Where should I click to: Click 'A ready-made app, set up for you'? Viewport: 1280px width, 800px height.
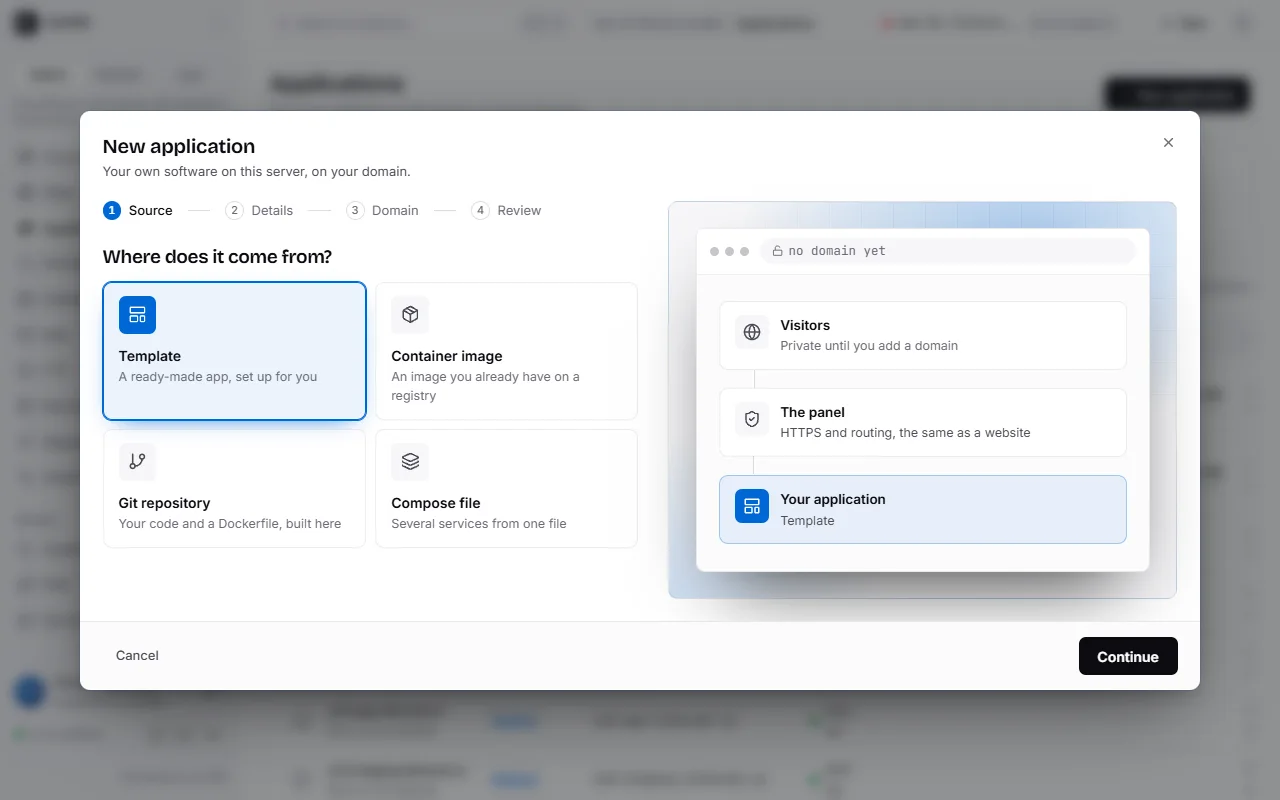[218, 377]
